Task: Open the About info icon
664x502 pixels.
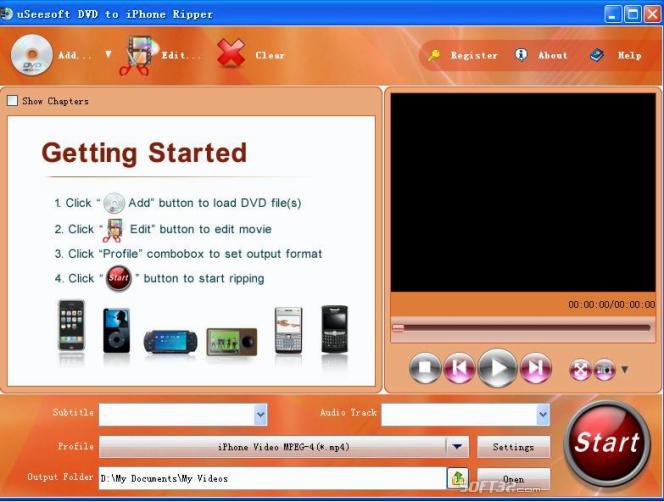Action: tap(521, 55)
